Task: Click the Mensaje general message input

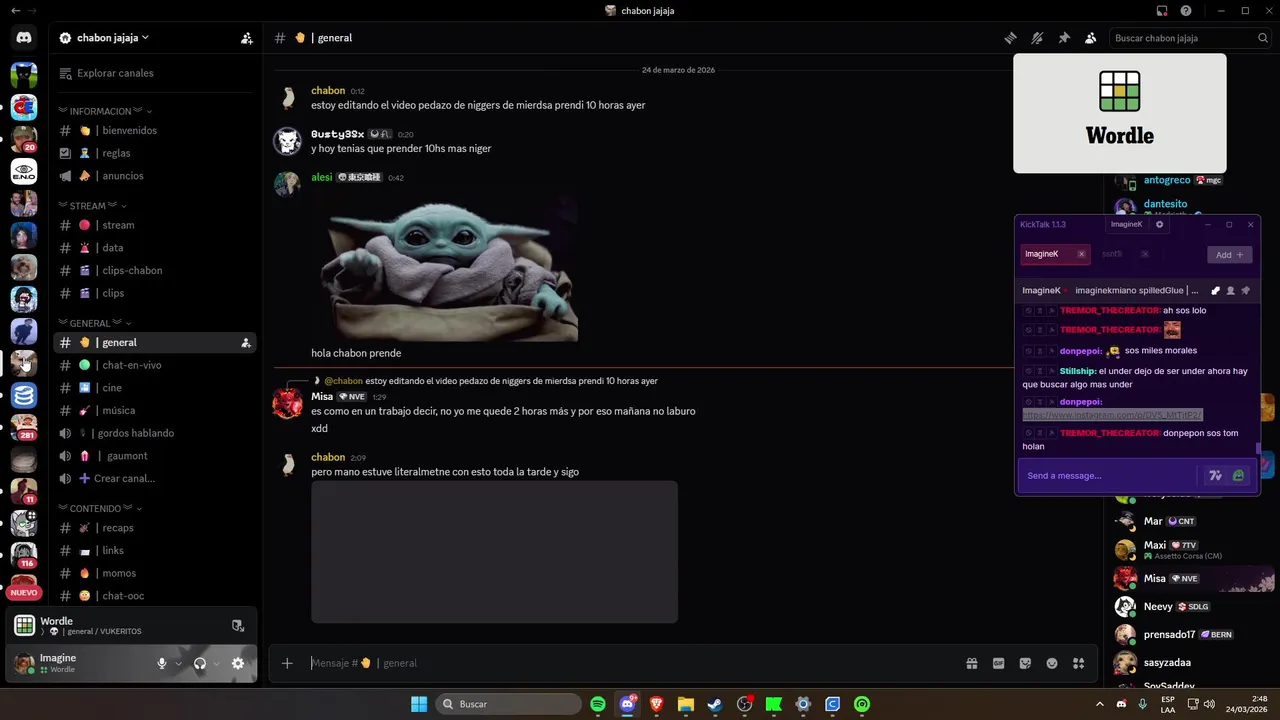Action: (630, 663)
